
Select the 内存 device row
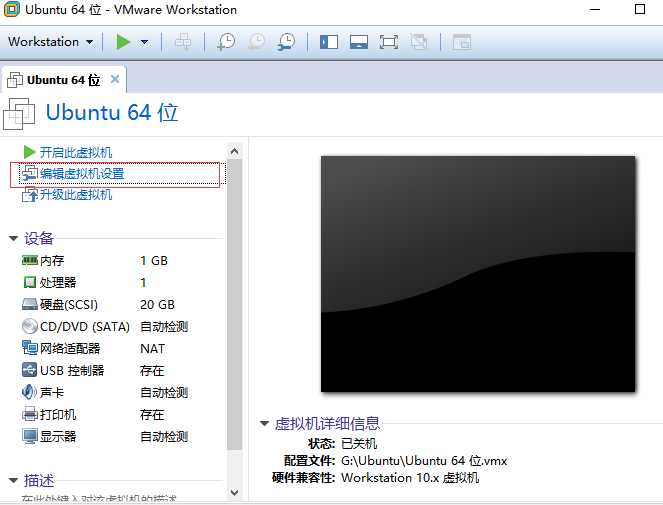[x=106, y=261]
